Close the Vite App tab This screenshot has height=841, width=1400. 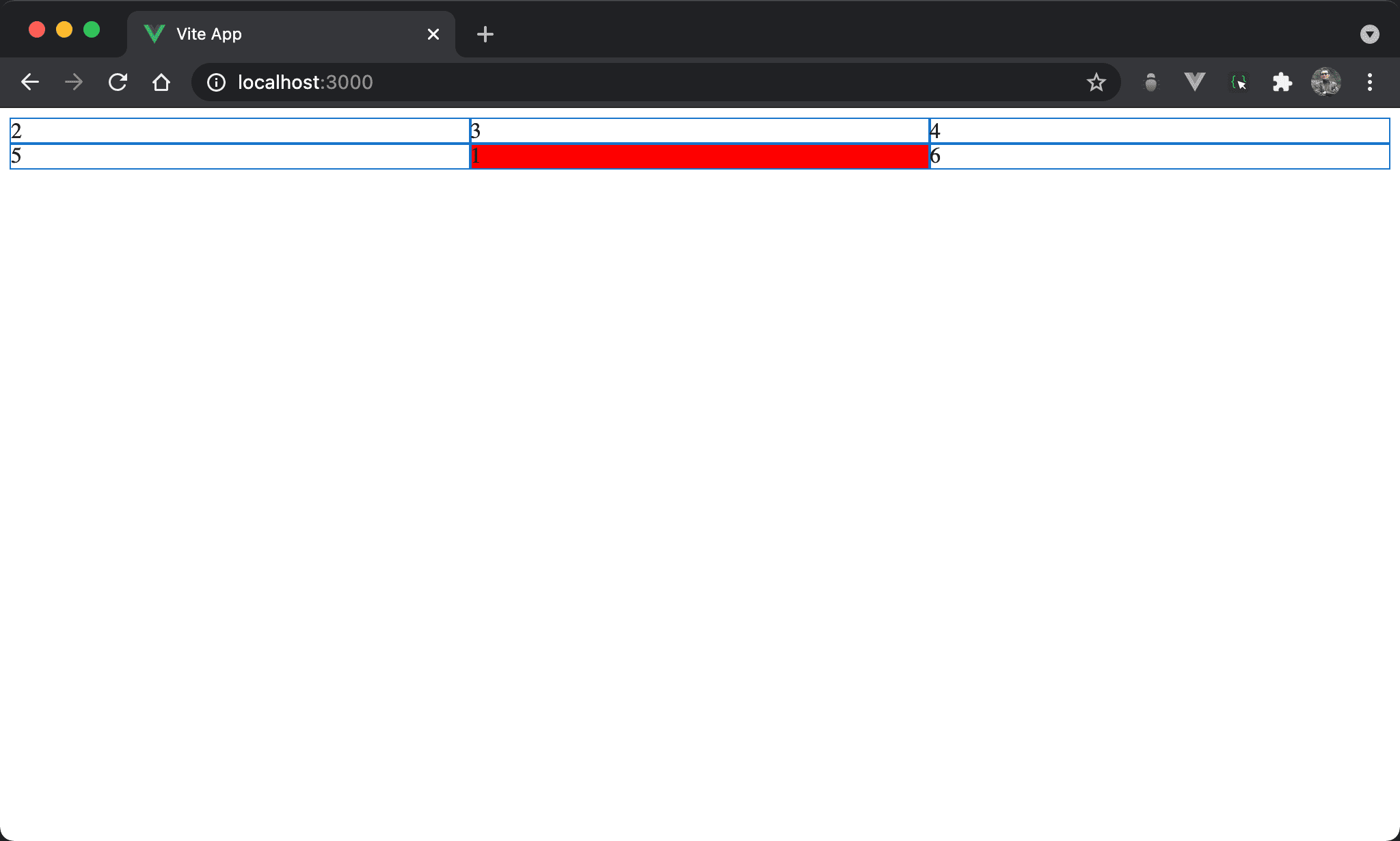coord(433,34)
